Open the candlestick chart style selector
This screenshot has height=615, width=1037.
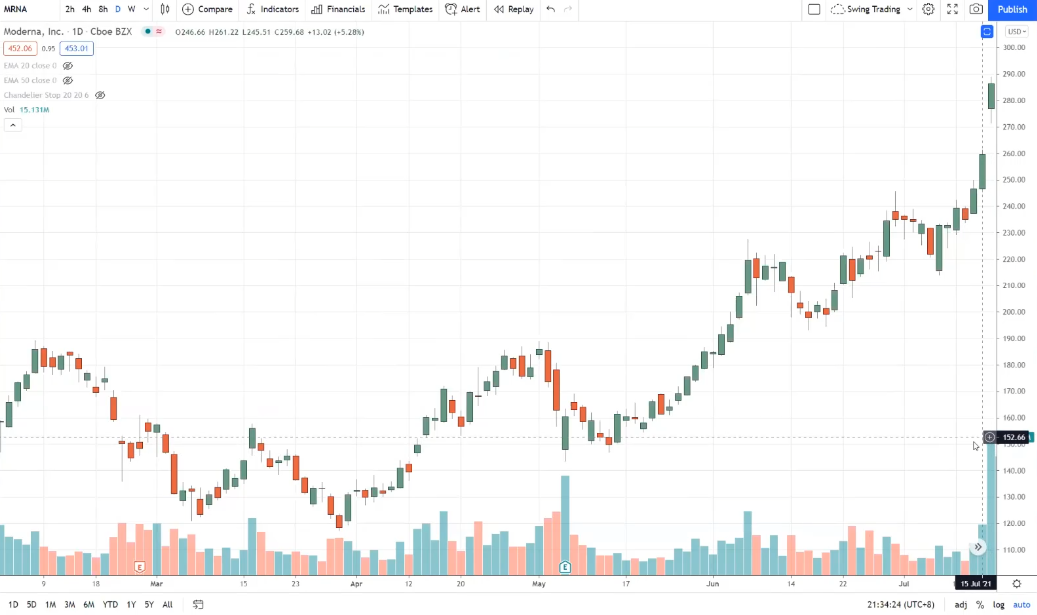point(165,9)
